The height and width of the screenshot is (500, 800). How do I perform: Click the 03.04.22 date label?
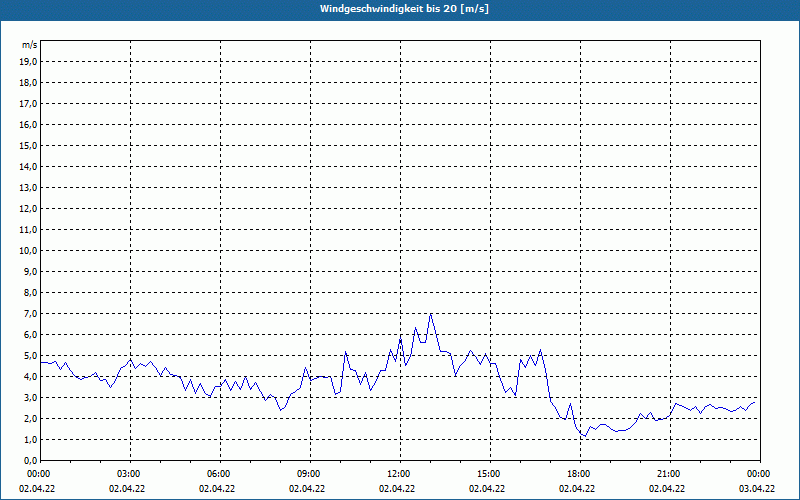[x=757, y=488]
